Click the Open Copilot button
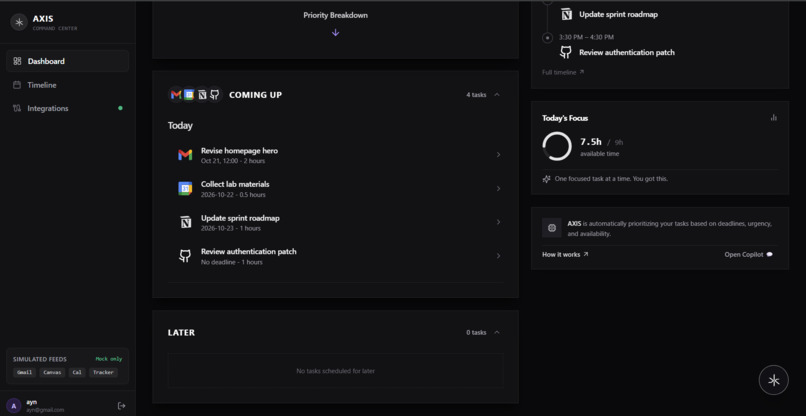806x416 pixels. coord(748,255)
